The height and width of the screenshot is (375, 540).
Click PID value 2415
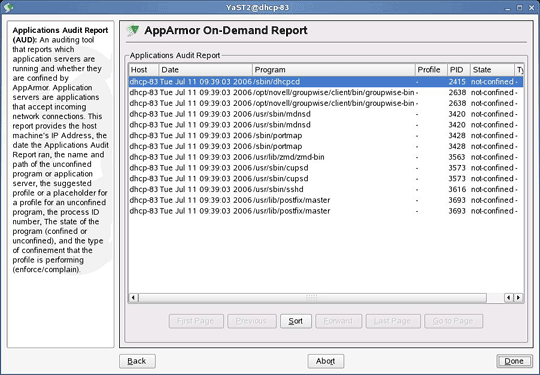click(457, 82)
